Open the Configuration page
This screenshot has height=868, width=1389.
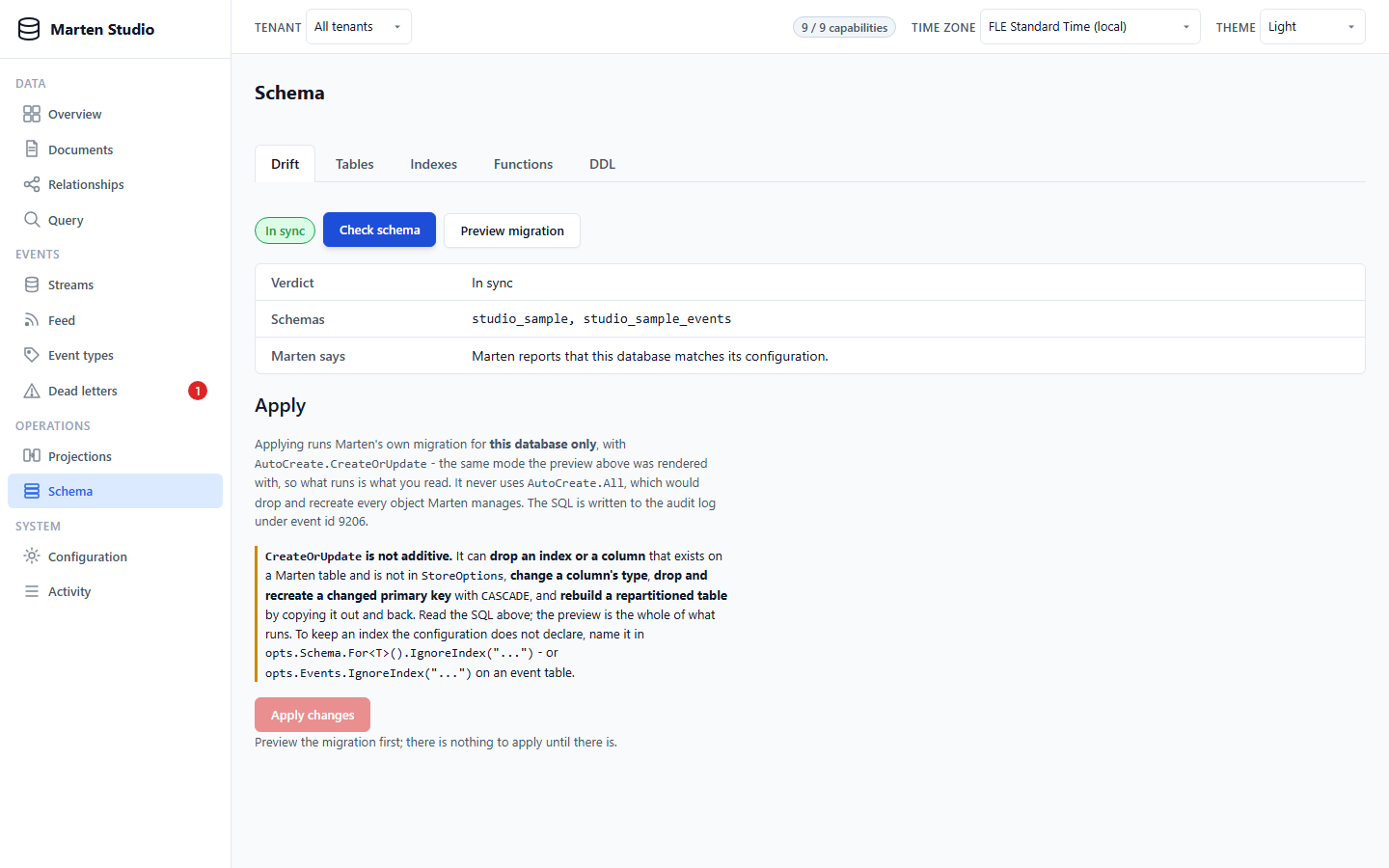116,556
